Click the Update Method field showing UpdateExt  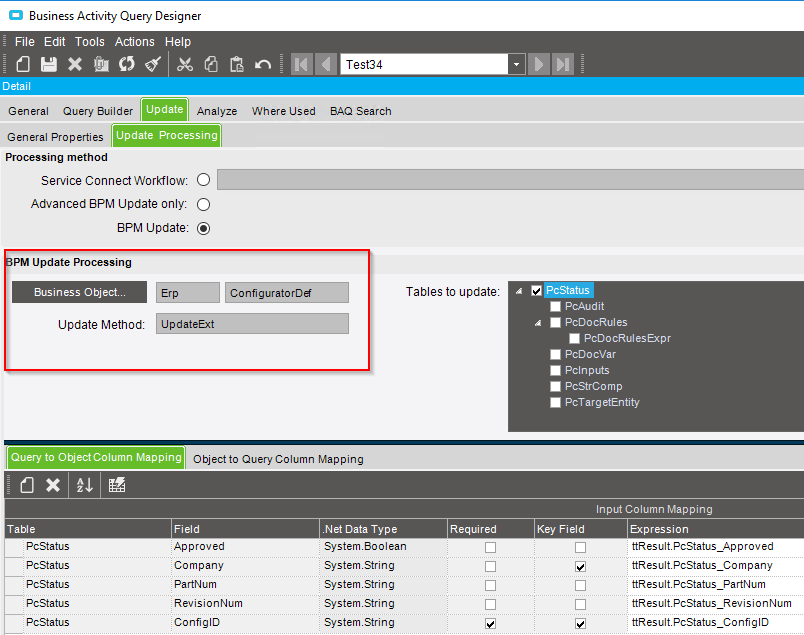click(252, 324)
